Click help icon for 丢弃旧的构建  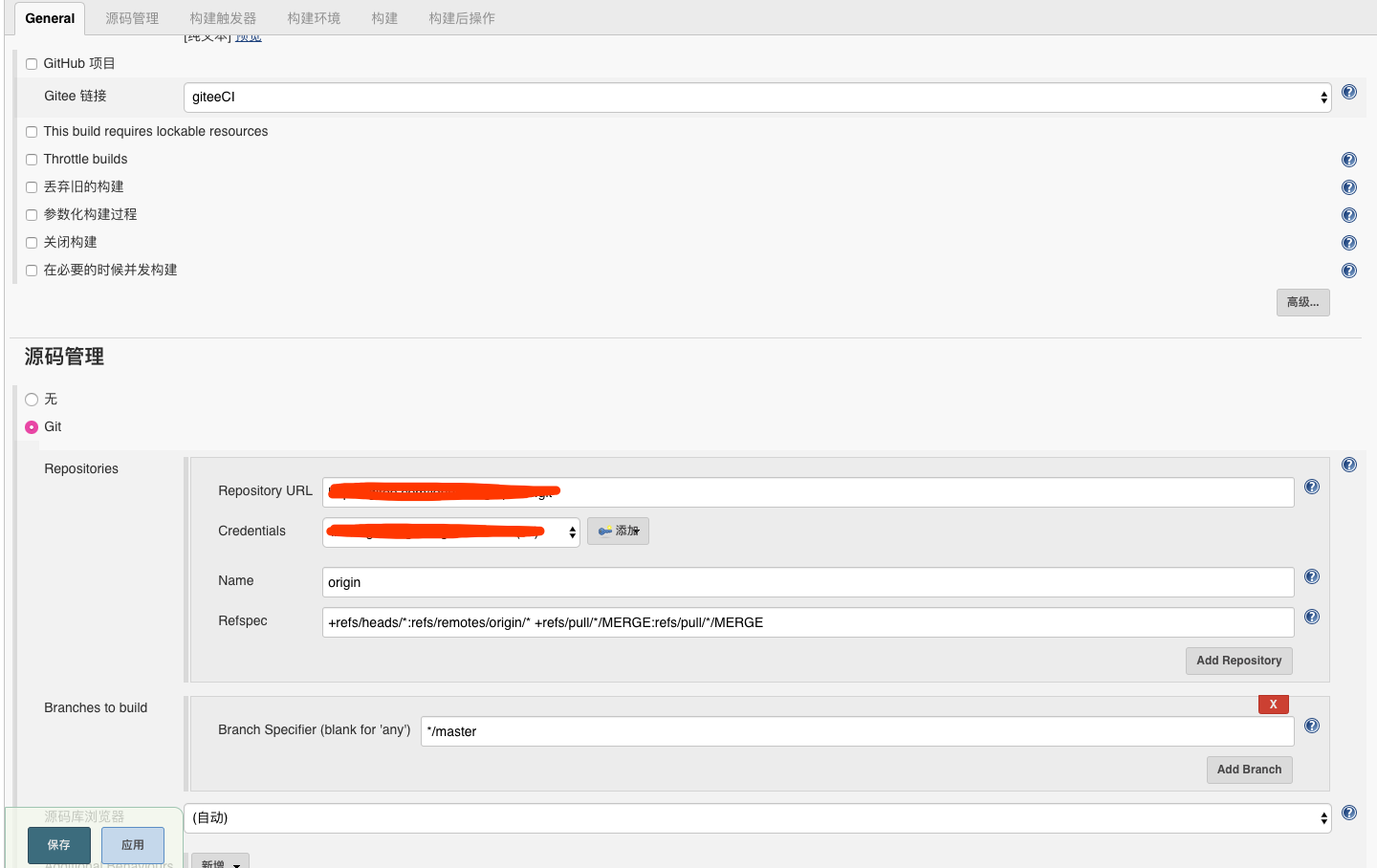pyautogui.click(x=1348, y=188)
